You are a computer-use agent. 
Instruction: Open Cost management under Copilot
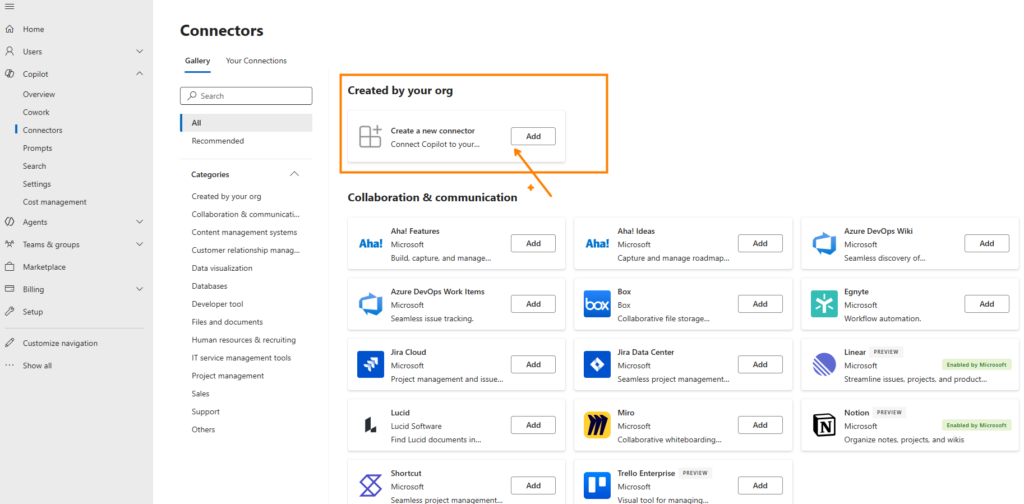[x=55, y=202]
